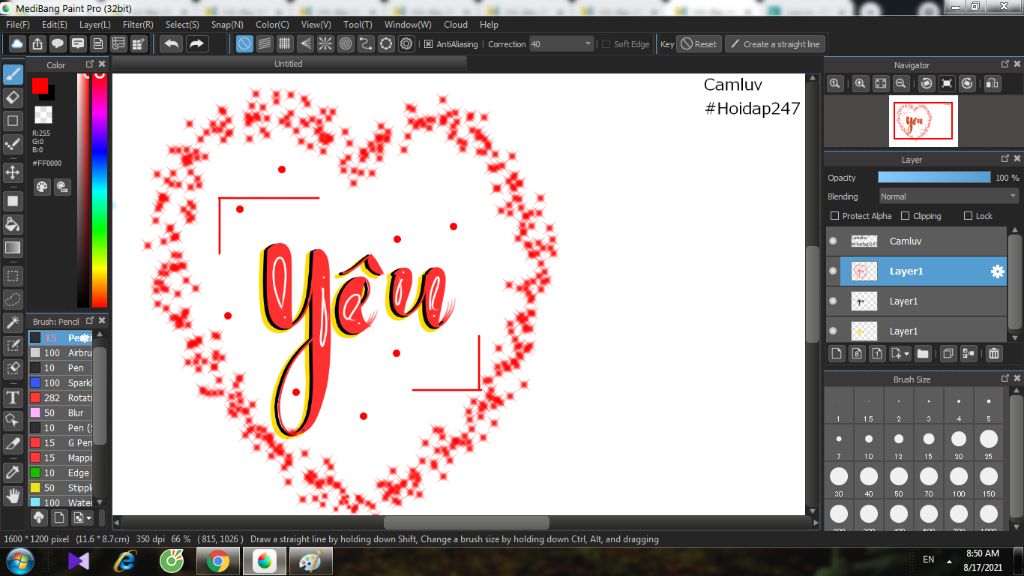This screenshot has width=1024, height=576.
Task: Select the Brush tool in the left toolbar
Action: (x=12, y=74)
